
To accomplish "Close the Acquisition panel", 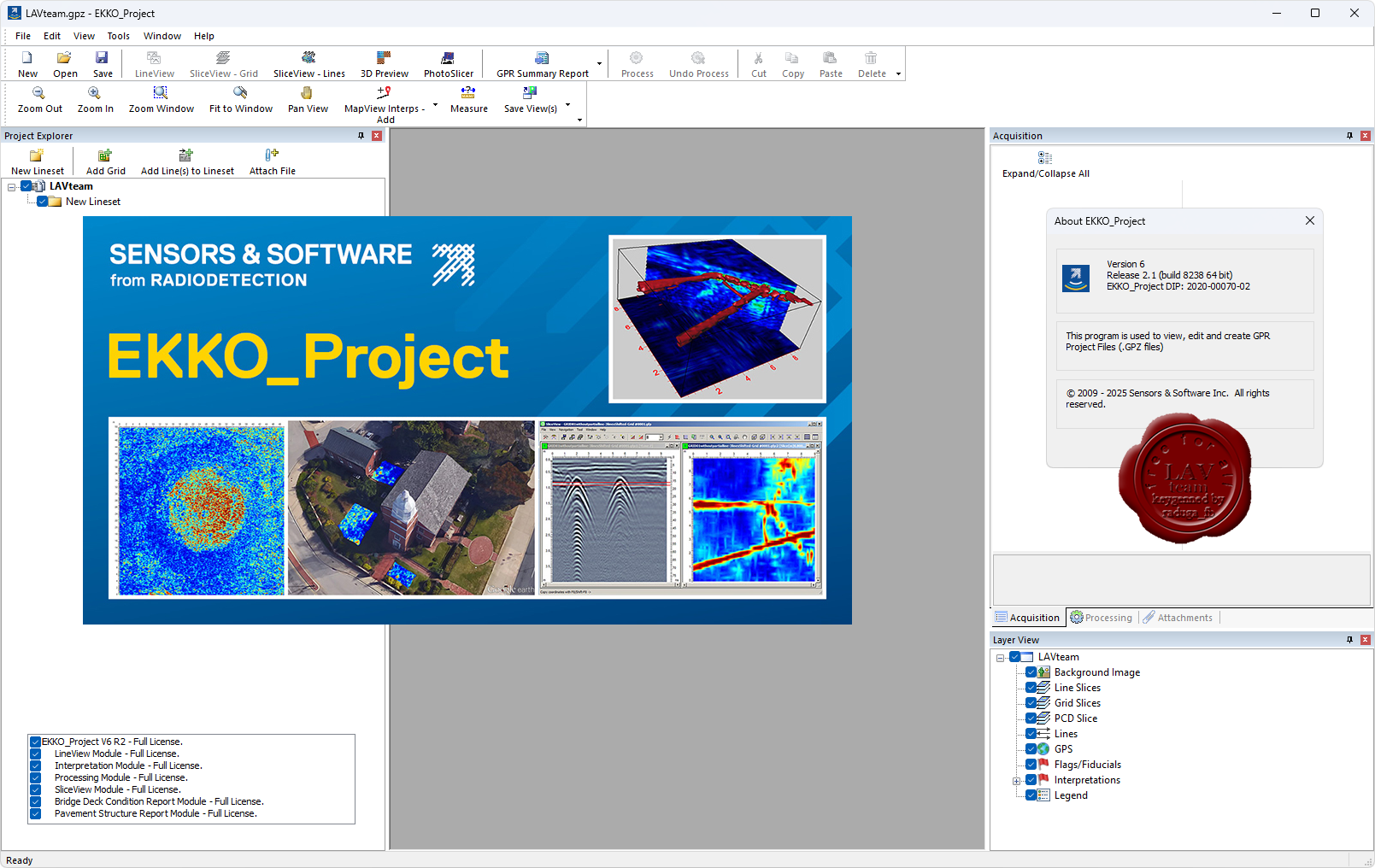I will (1365, 136).
